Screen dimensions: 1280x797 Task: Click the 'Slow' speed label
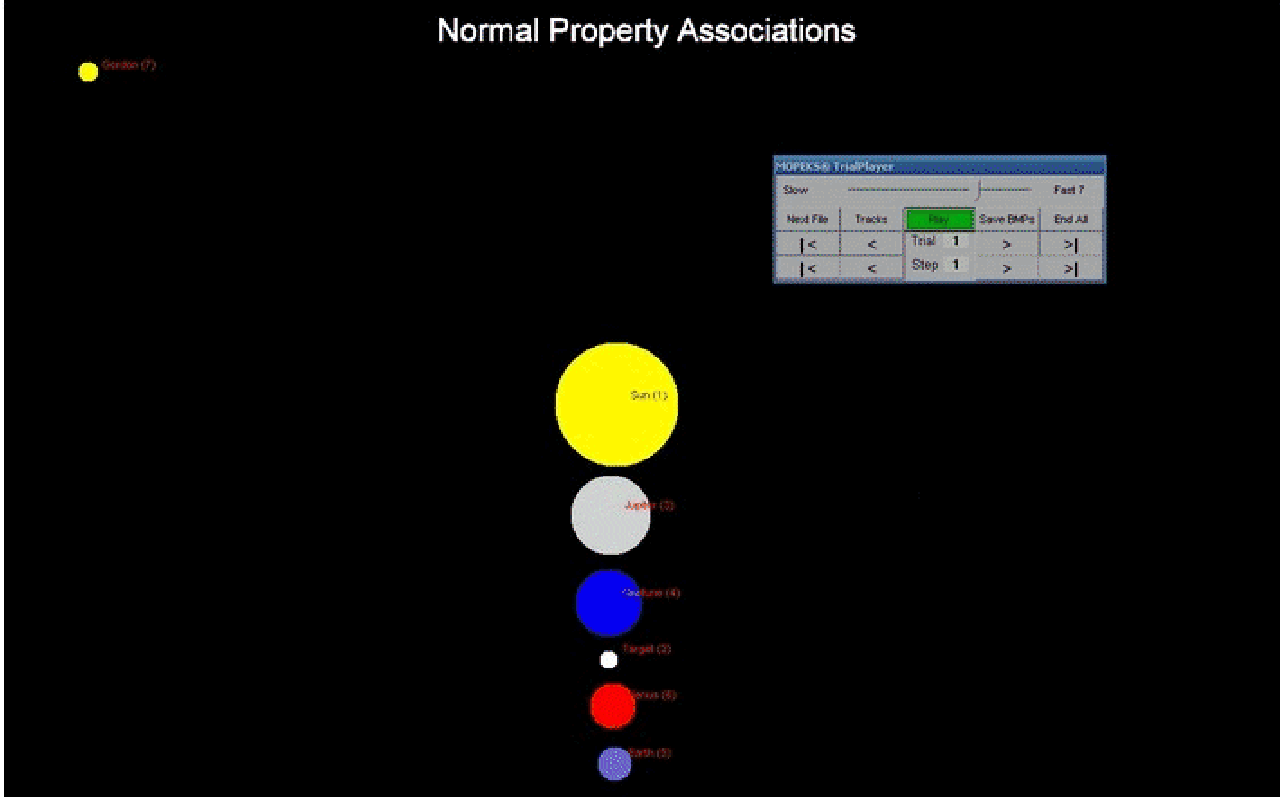[796, 190]
